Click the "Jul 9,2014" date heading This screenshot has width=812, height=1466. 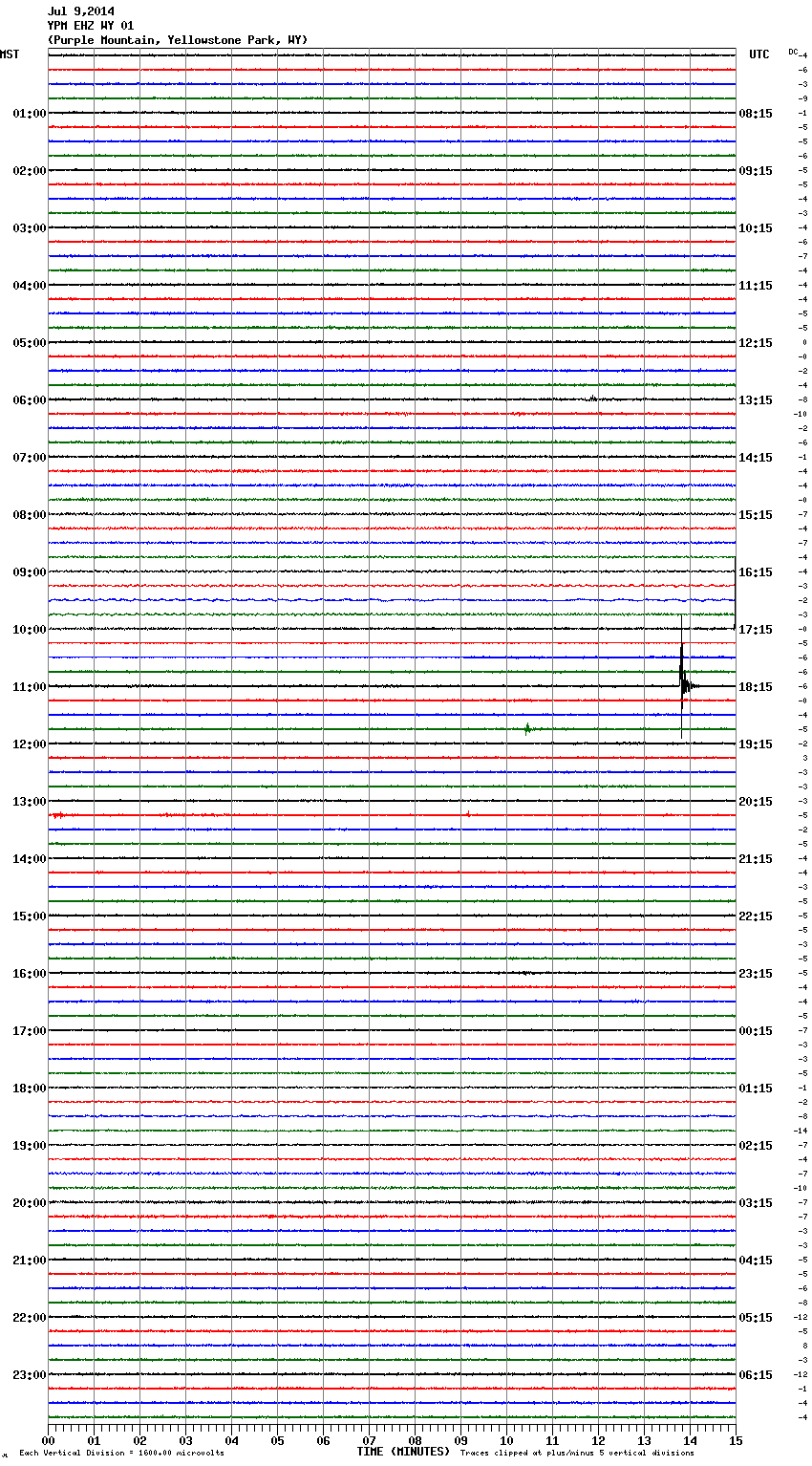tap(81, 11)
